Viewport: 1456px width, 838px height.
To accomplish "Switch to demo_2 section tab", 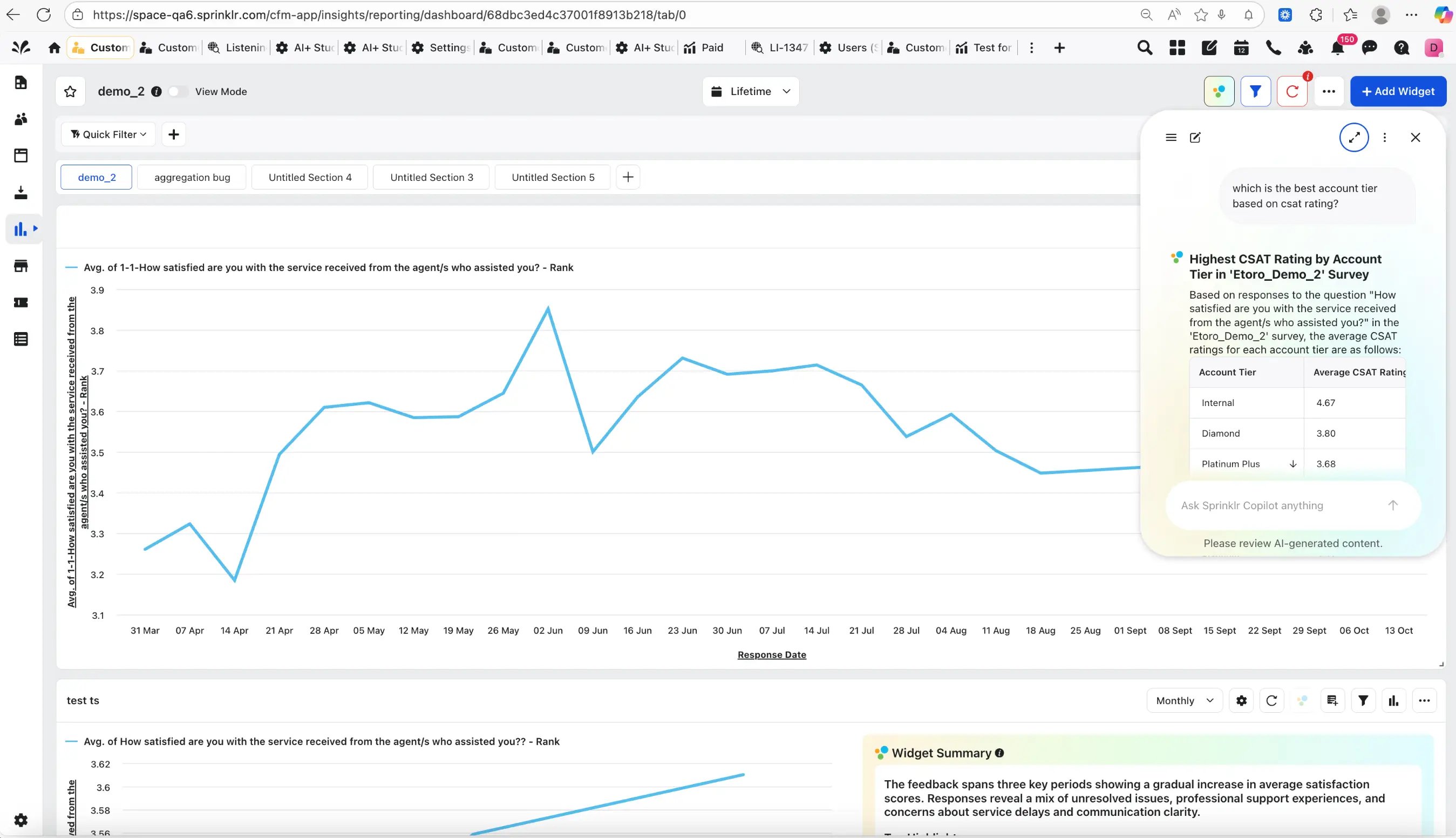I will [x=97, y=177].
